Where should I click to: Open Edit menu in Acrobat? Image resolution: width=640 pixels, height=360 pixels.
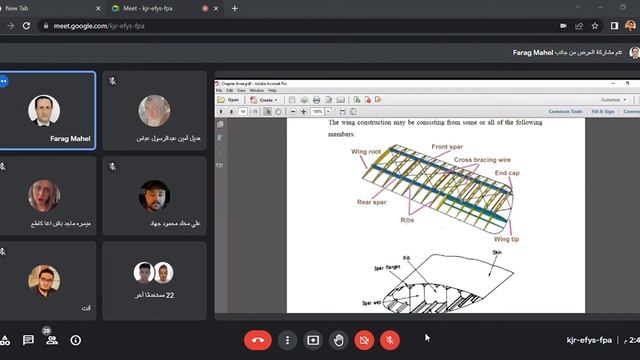pos(230,90)
